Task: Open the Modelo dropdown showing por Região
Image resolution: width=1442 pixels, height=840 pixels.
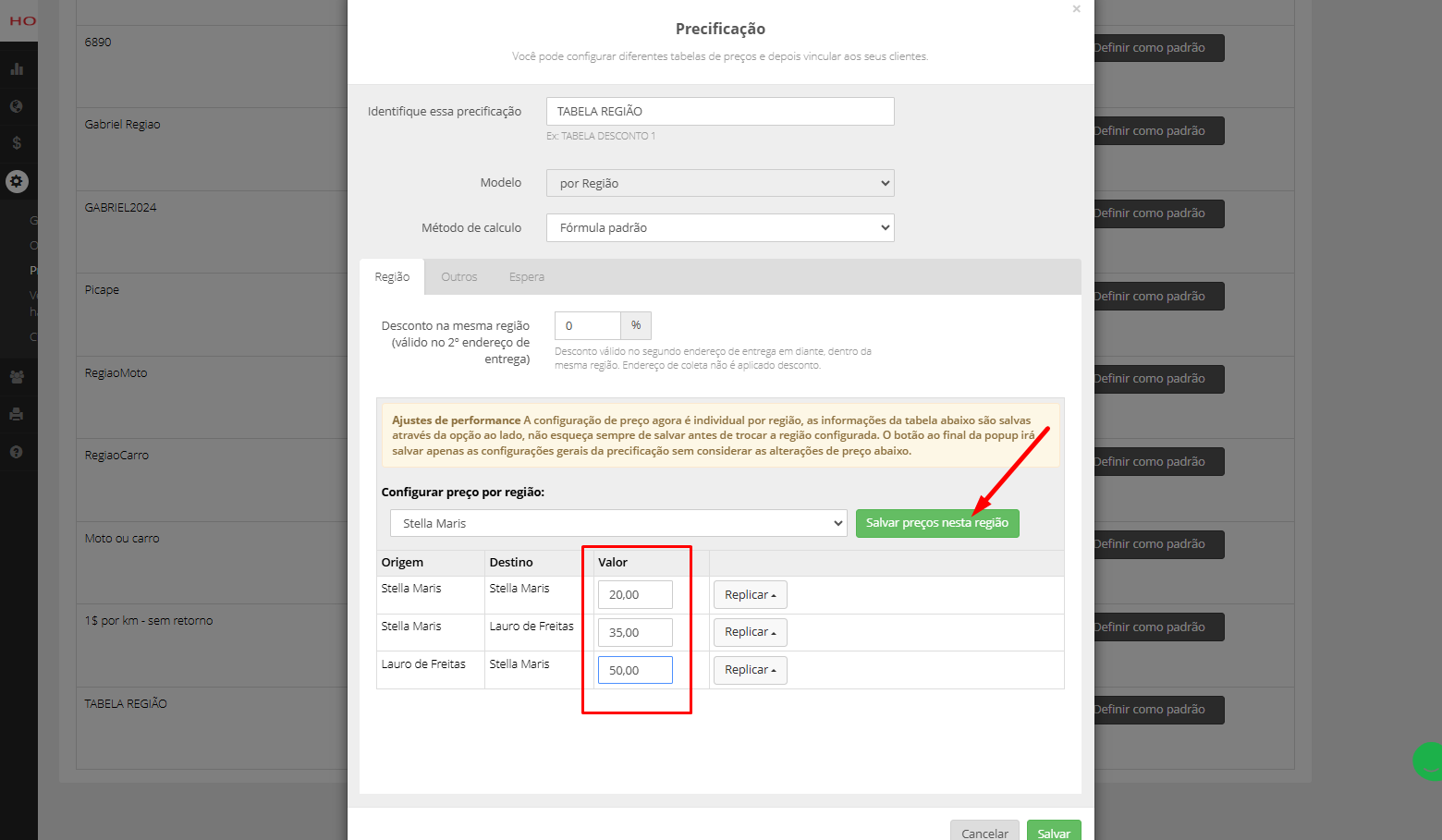Action: click(x=720, y=183)
